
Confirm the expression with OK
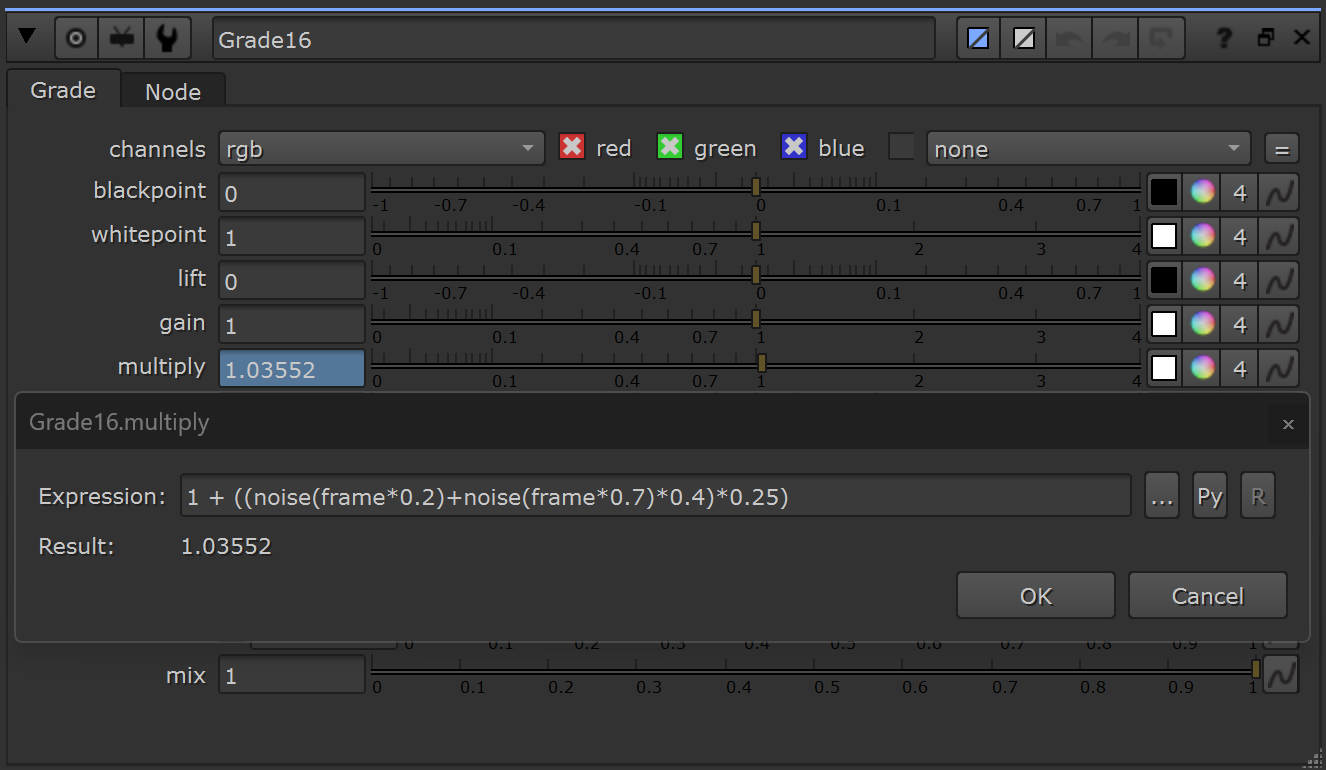1036,596
